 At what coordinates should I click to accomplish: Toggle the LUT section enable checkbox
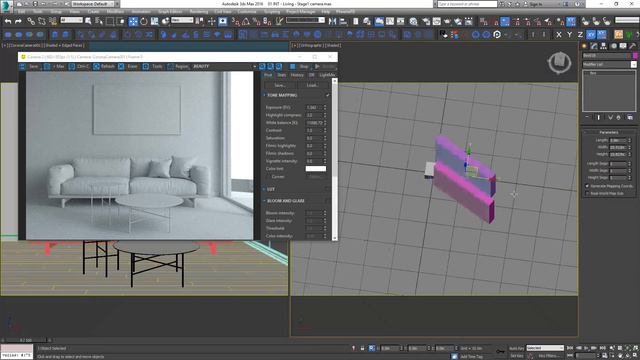327,189
